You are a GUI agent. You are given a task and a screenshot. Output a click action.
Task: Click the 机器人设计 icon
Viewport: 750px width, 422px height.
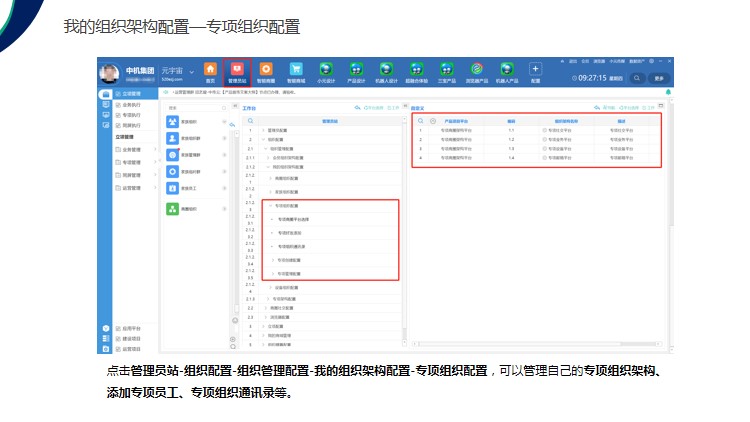pyautogui.click(x=386, y=71)
